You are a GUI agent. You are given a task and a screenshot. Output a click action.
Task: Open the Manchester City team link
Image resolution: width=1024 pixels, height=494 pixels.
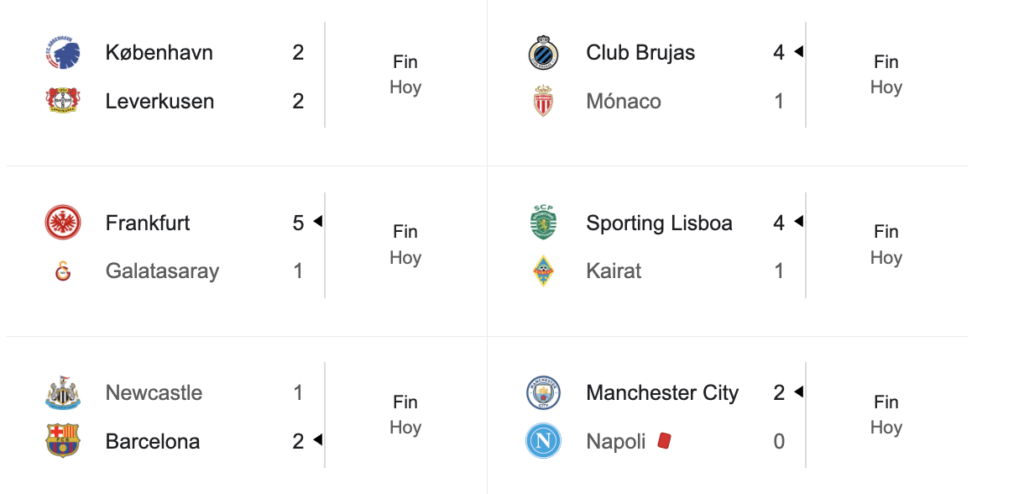(662, 393)
